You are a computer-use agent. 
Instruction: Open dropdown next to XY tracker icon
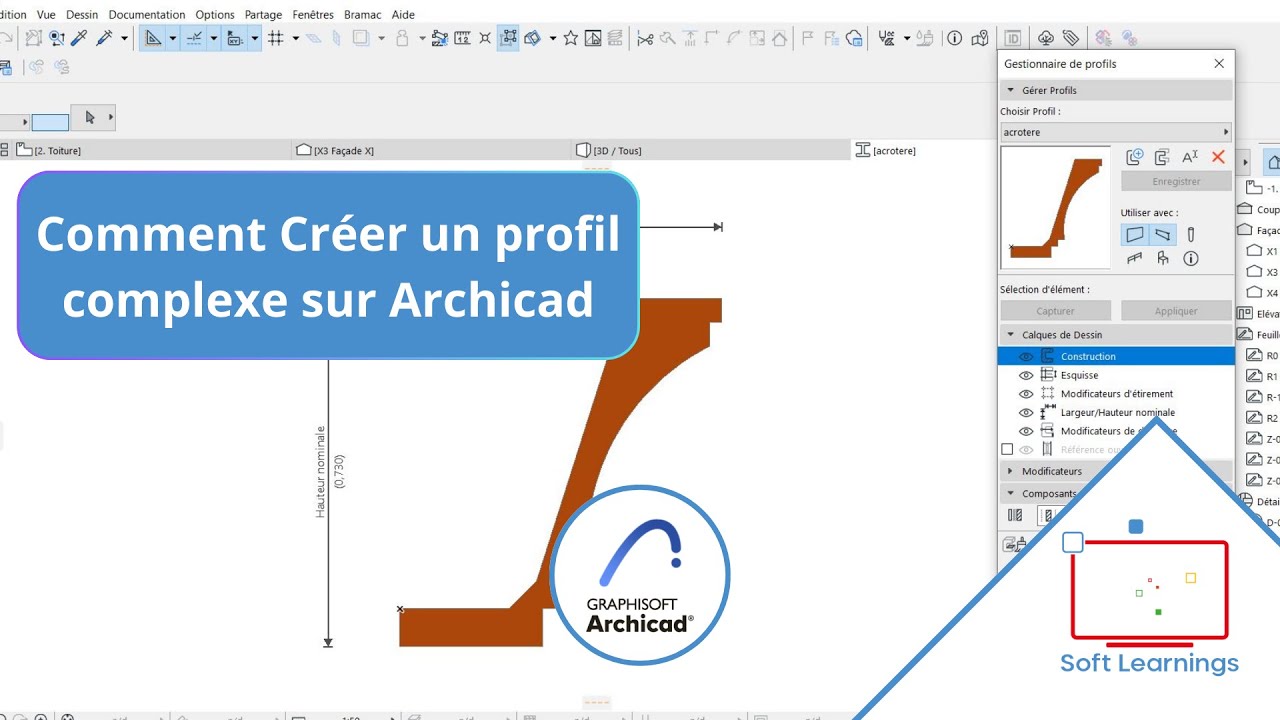[255, 38]
